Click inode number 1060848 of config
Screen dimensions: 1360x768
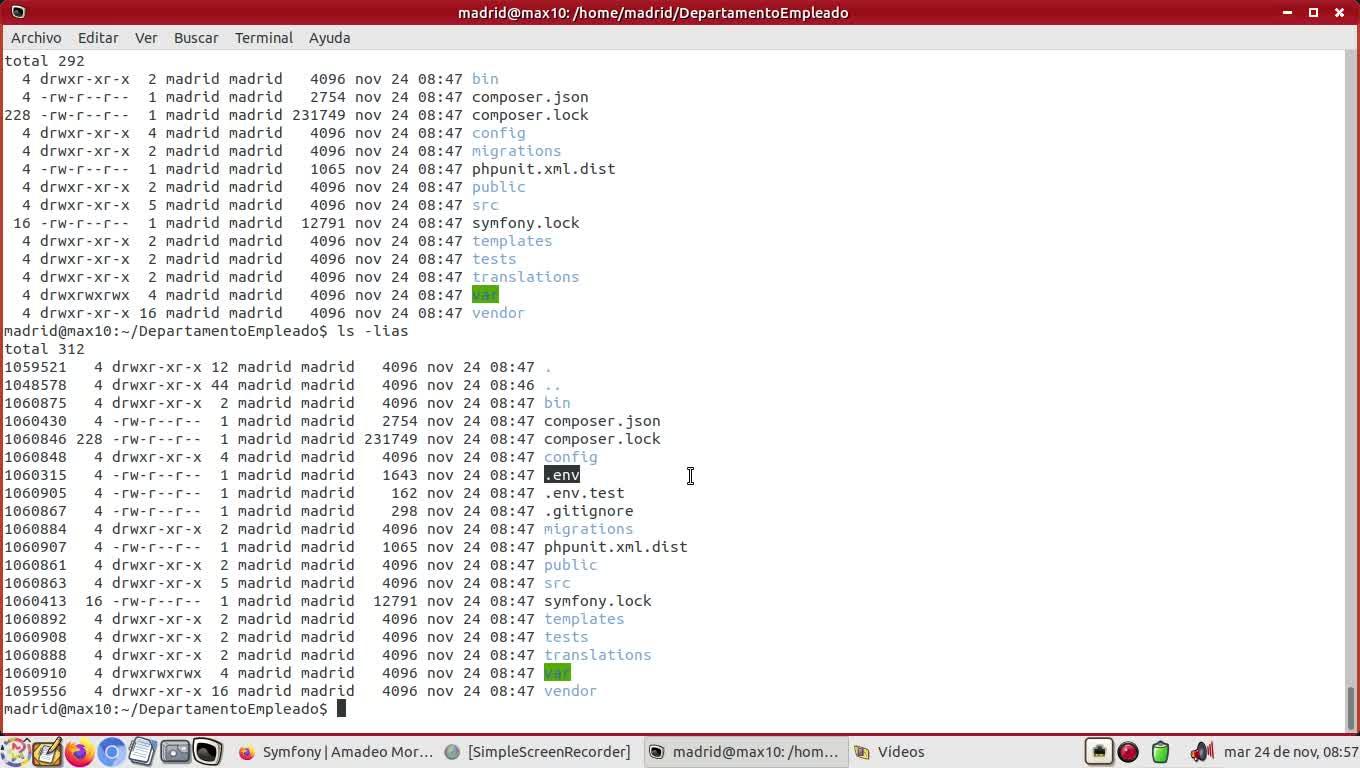click(x=35, y=457)
